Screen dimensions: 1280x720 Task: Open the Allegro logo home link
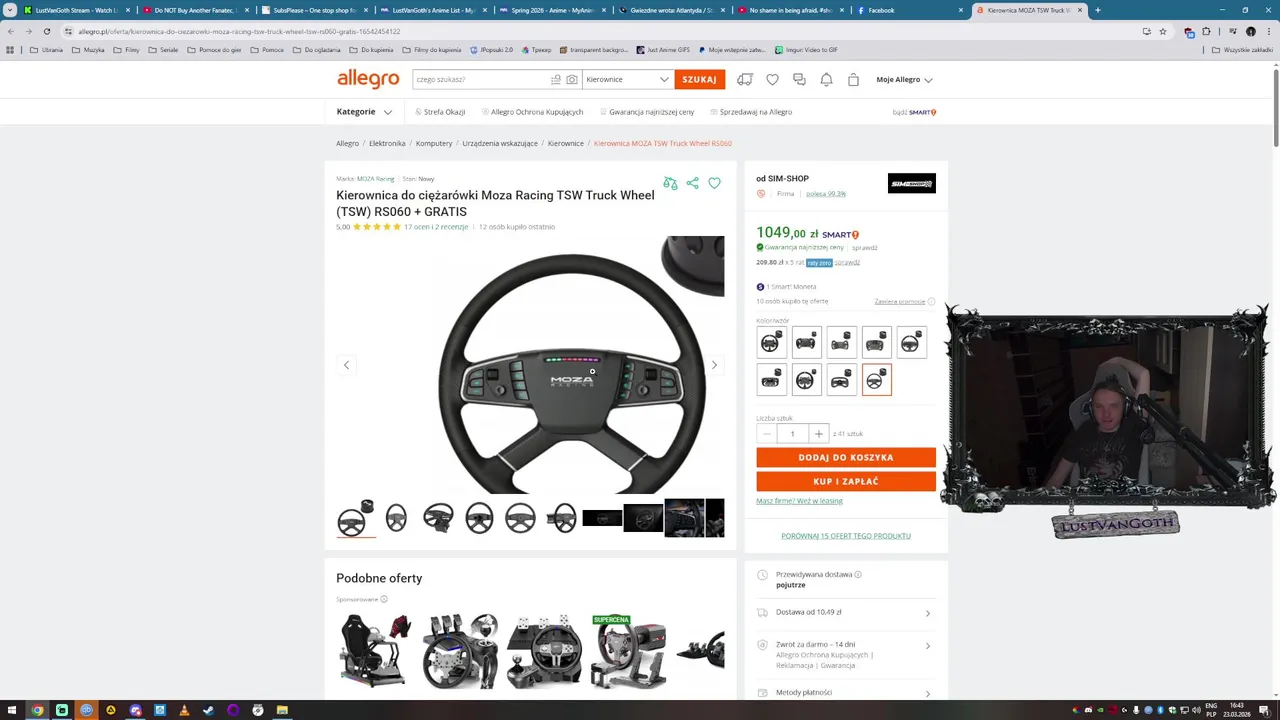368,79
